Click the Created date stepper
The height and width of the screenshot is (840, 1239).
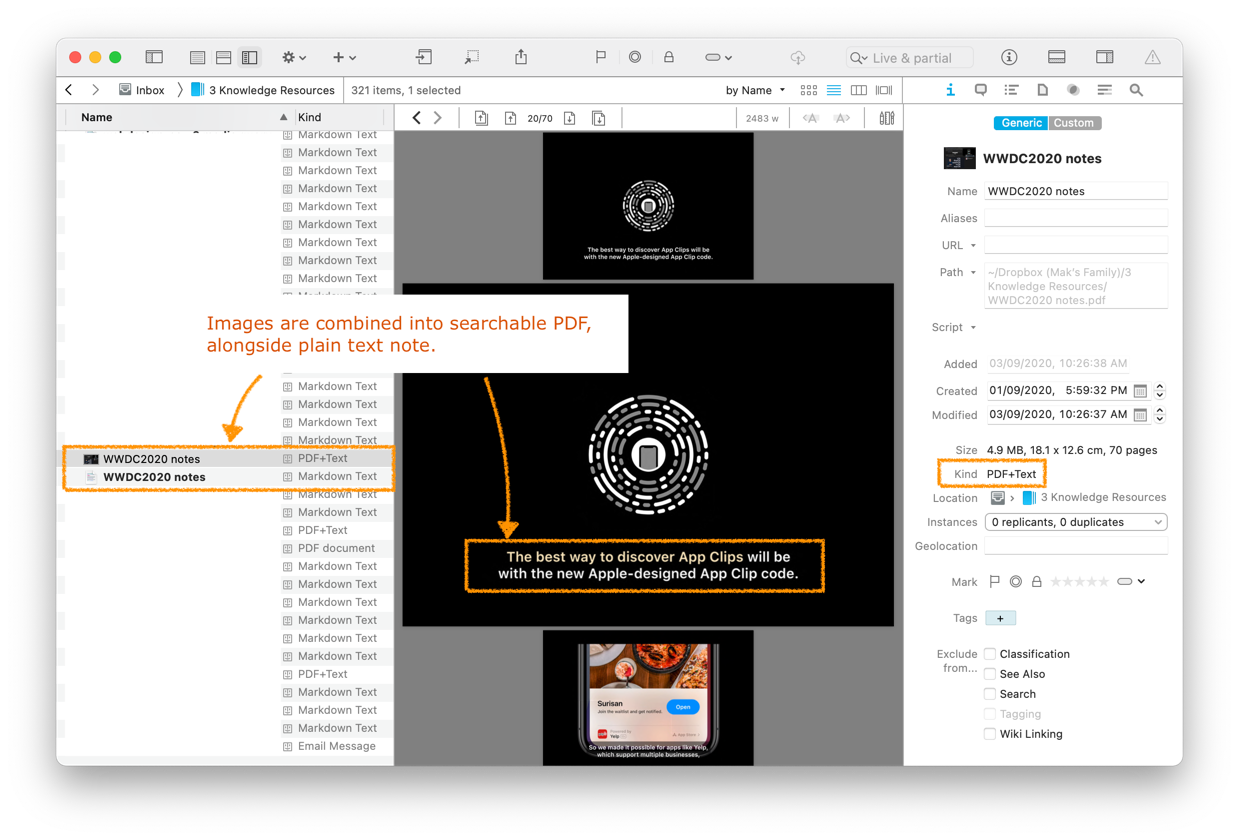1160,391
